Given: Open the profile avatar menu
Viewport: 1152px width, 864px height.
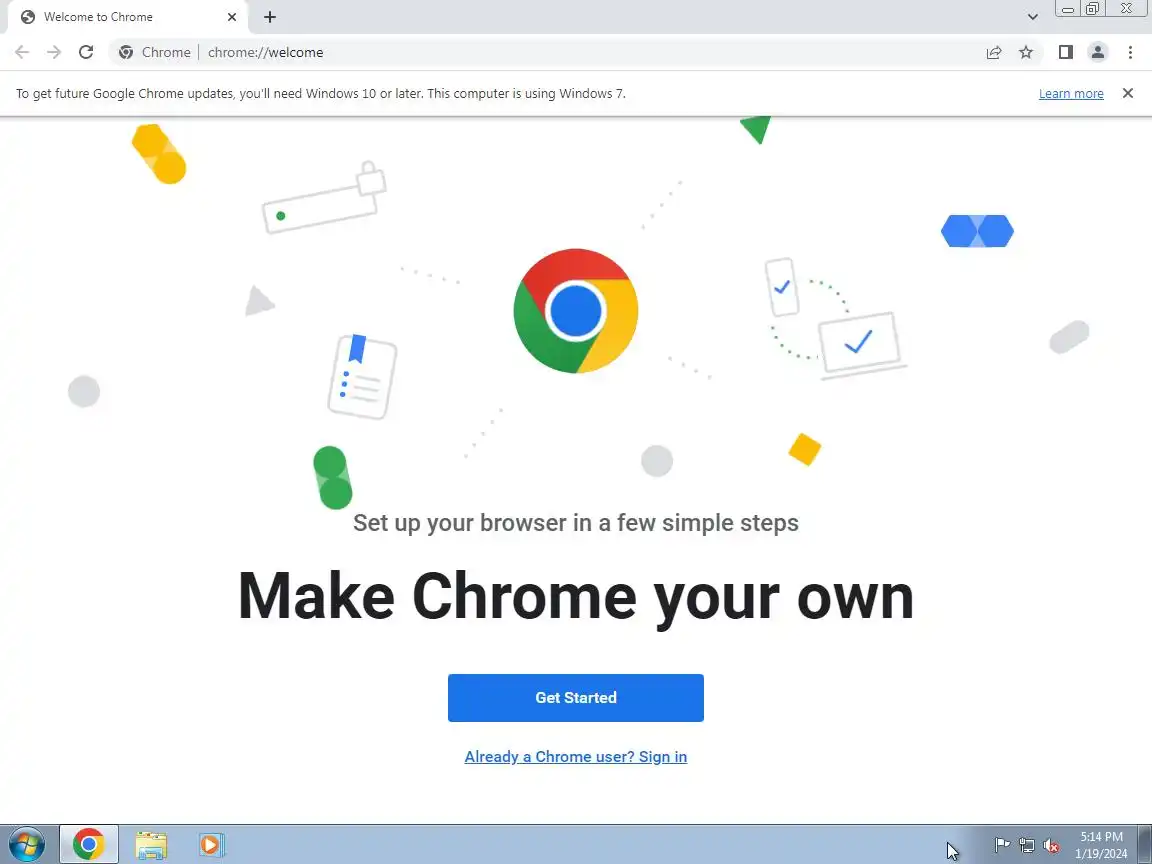Looking at the screenshot, I should click(x=1098, y=52).
